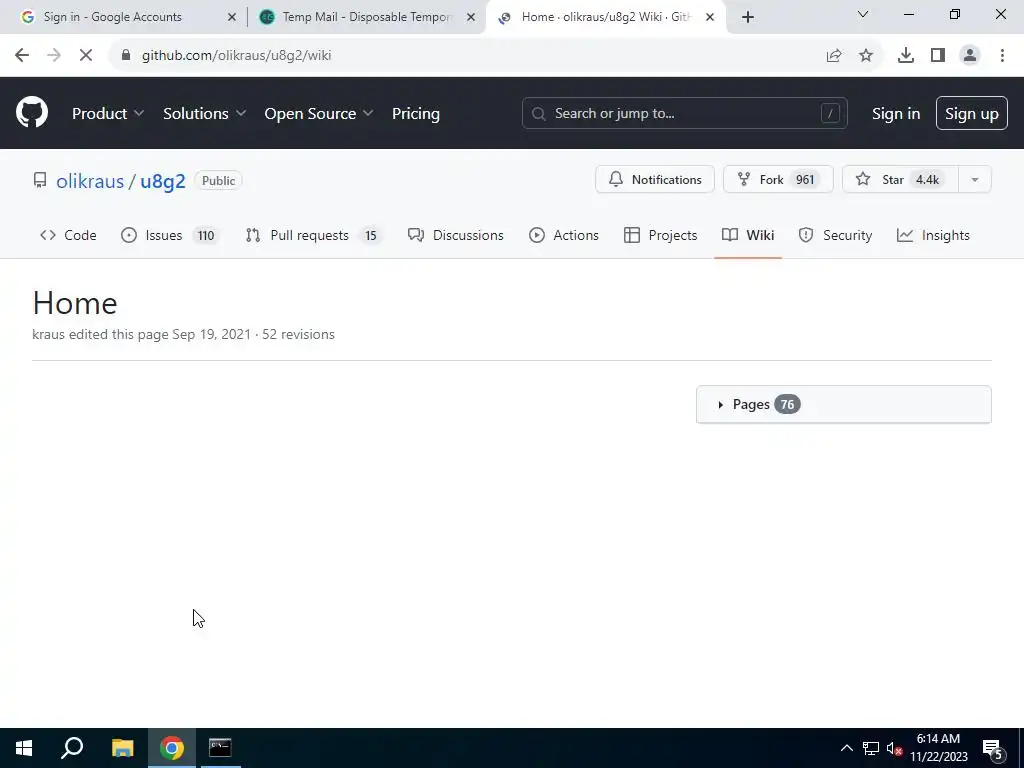Select the Wiki tab
1024x768 pixels.
pyautogui.click(x=748, y=235)
